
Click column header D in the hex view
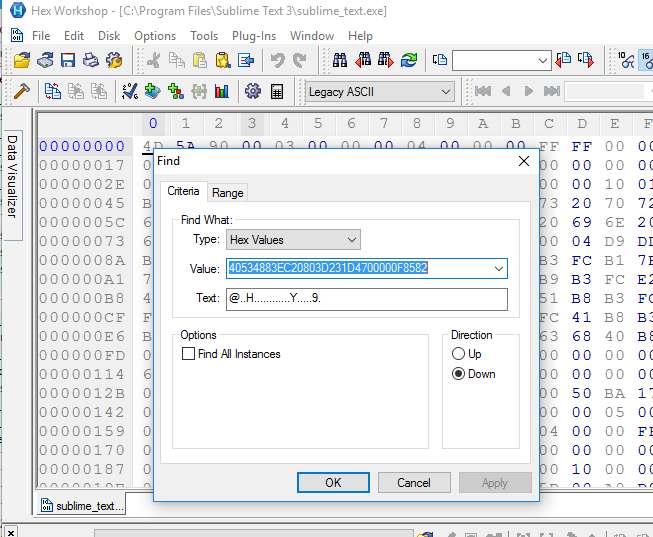[x=582, y=124]
